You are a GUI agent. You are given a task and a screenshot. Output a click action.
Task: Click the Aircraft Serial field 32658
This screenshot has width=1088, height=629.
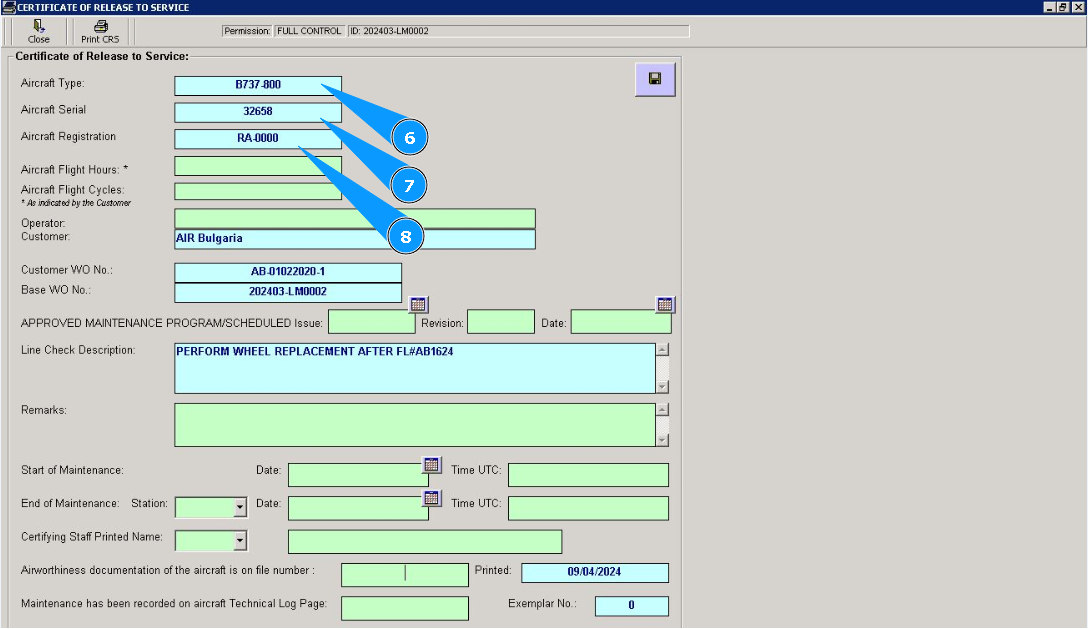point(257,112)
